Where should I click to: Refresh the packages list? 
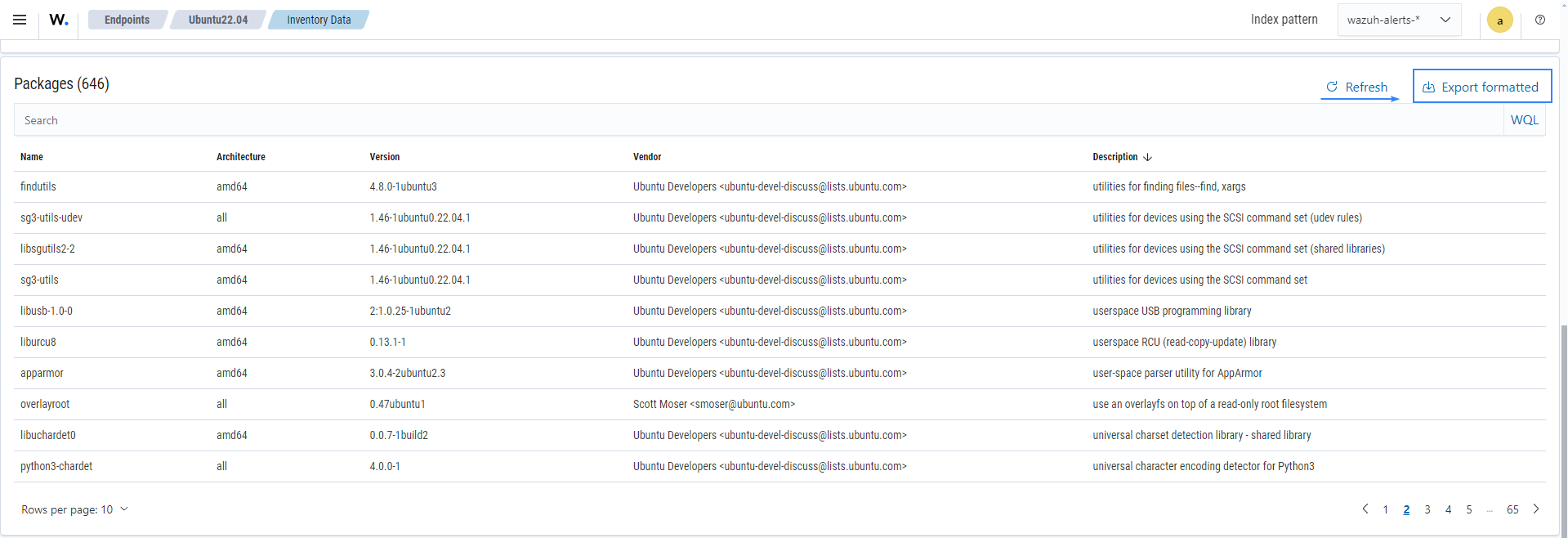click(1357, 87)
